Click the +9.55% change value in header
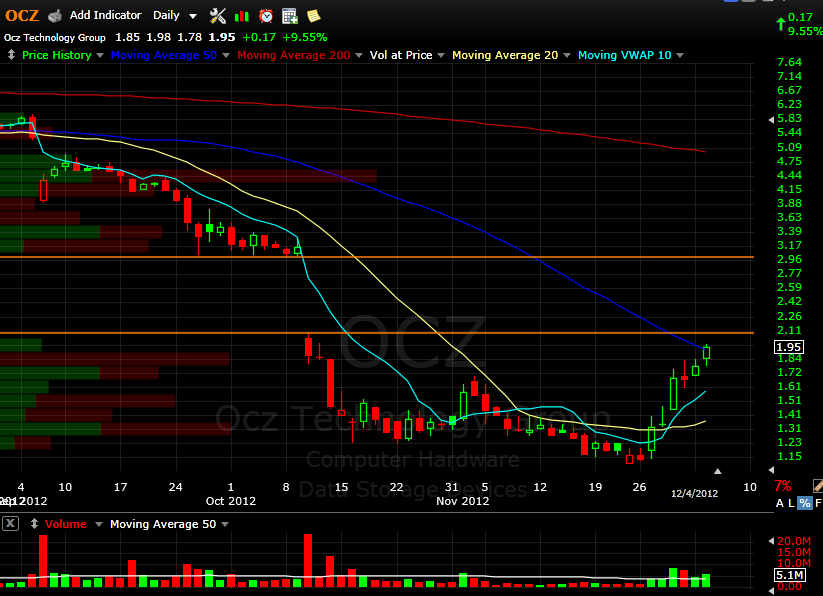The width and height of the screenshot is (823, 596). click(x=305, y=37)
